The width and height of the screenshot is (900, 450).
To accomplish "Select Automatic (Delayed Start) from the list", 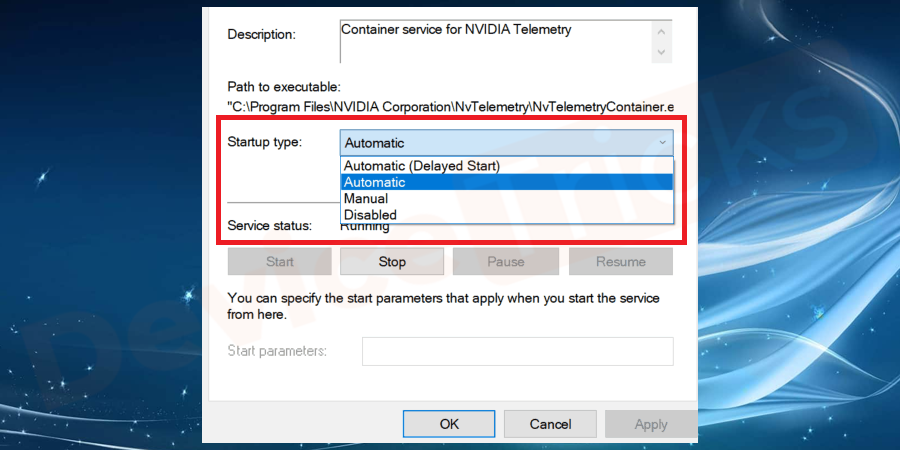I will click(x=421, y=166).
